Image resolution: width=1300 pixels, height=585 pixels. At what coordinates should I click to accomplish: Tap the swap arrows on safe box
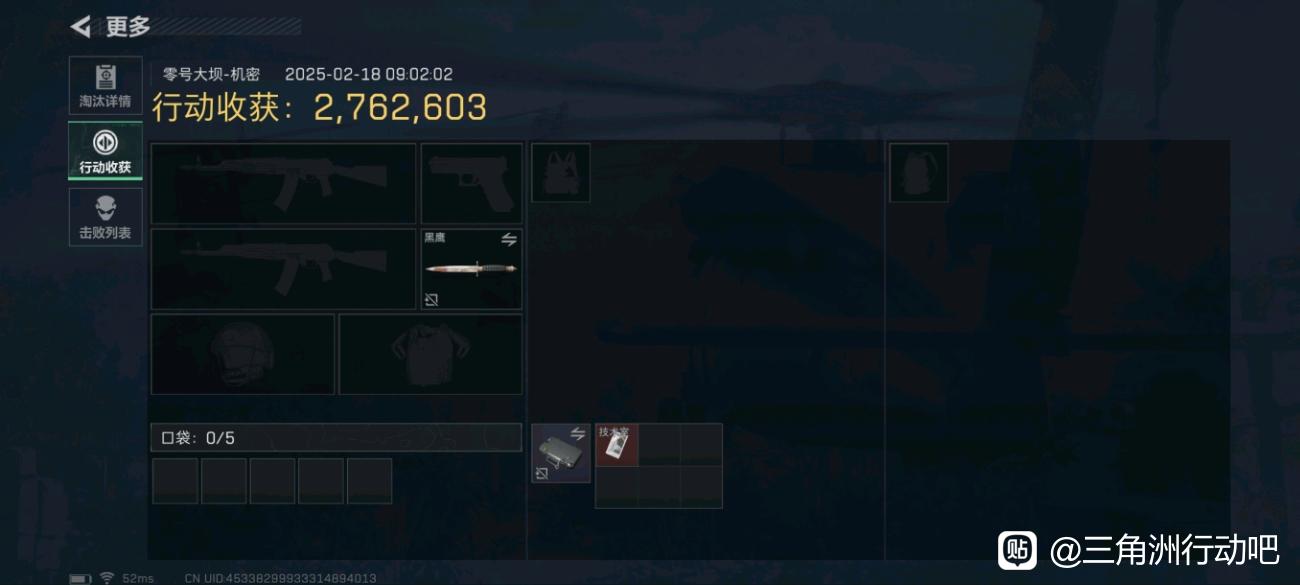[x=577, y=433]
